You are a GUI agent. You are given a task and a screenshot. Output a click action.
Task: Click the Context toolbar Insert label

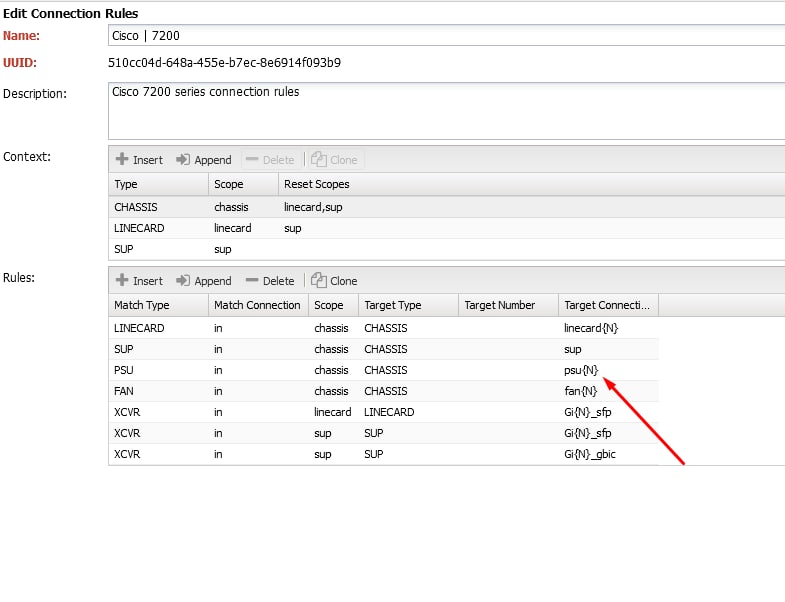148,160
